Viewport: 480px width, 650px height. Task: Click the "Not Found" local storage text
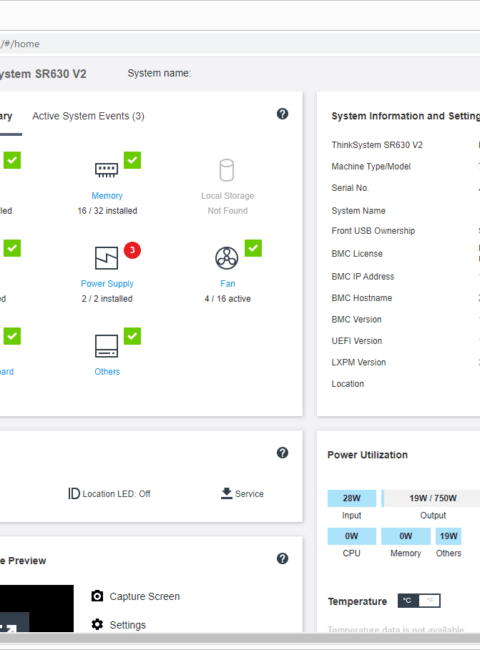click(228, 211)
